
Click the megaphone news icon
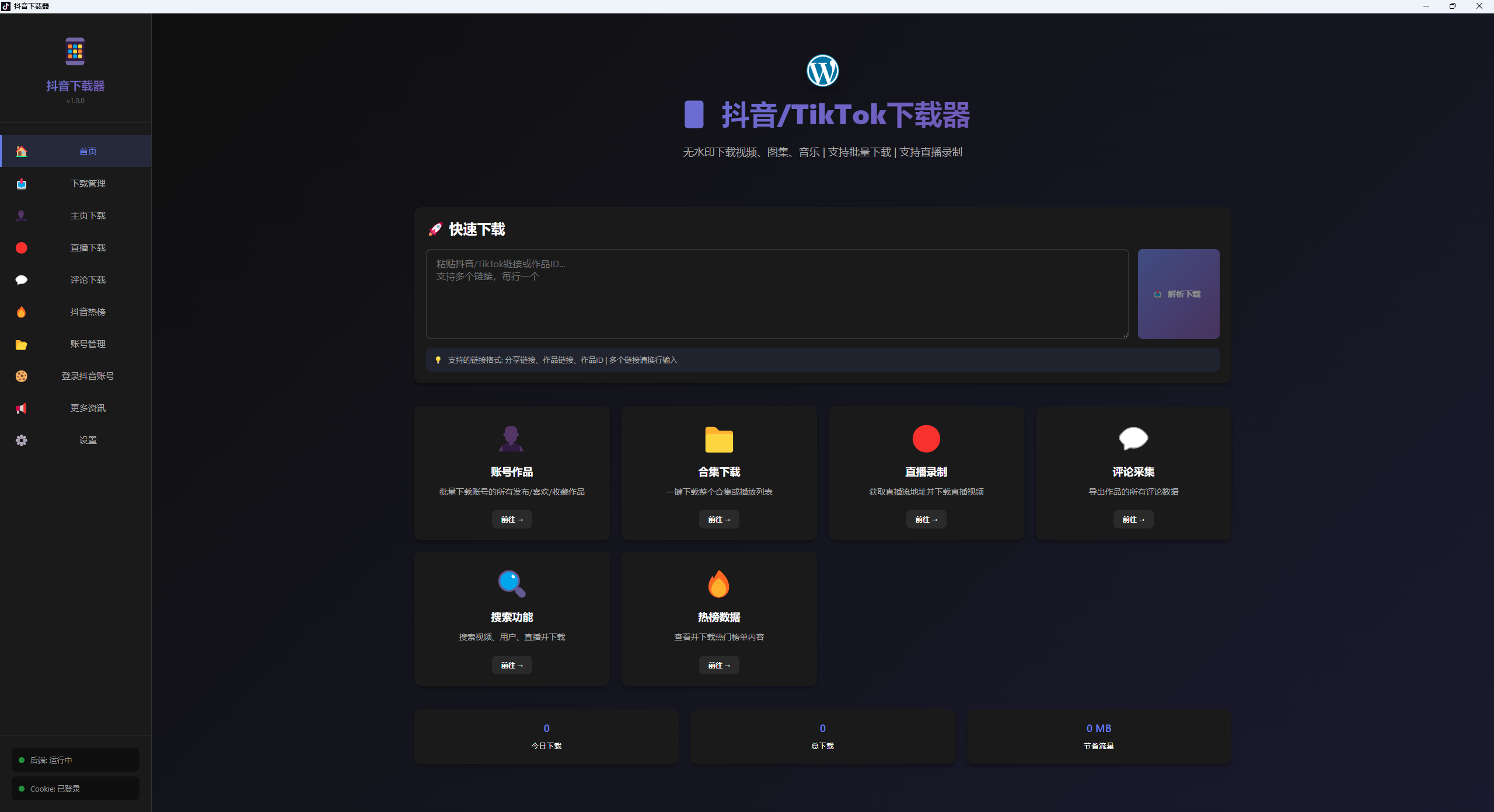click(22, 408)
